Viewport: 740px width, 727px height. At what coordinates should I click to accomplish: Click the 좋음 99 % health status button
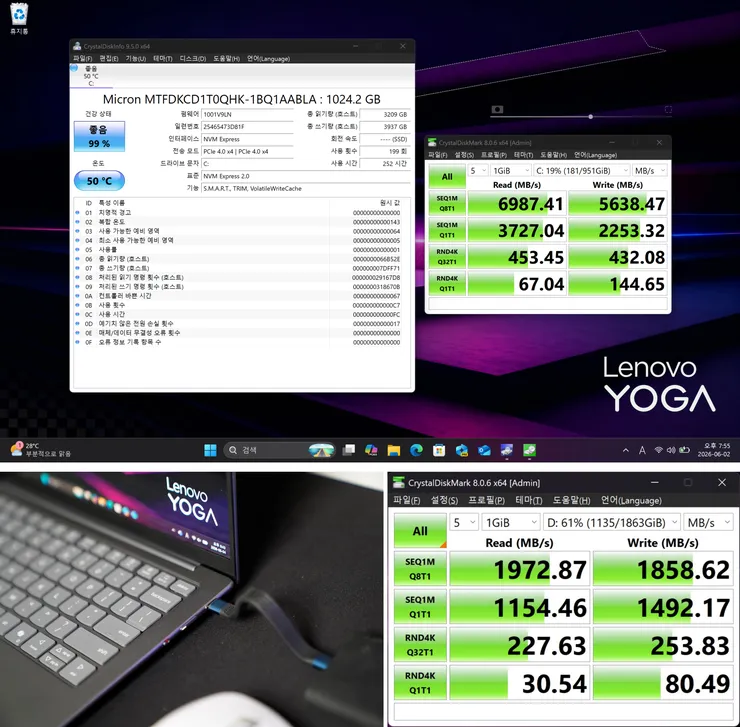coord(99,136)
